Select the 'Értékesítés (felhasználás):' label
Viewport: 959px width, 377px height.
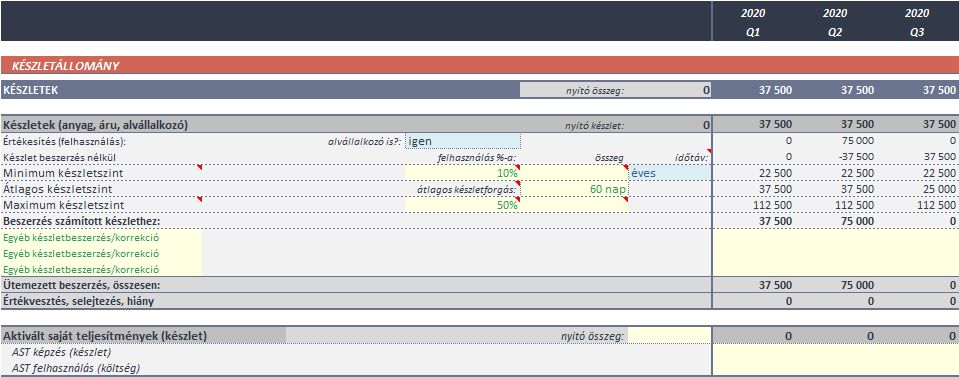point(64,141)
